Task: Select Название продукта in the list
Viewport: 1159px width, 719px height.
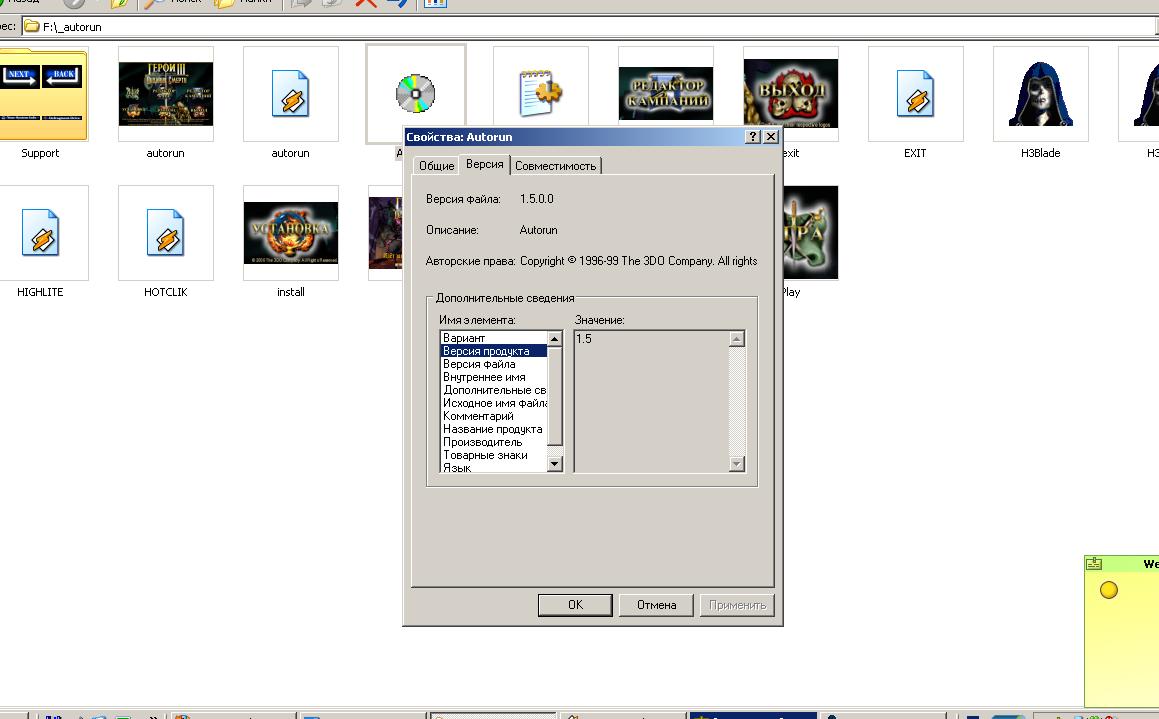Action: click(x=492, y=429)
